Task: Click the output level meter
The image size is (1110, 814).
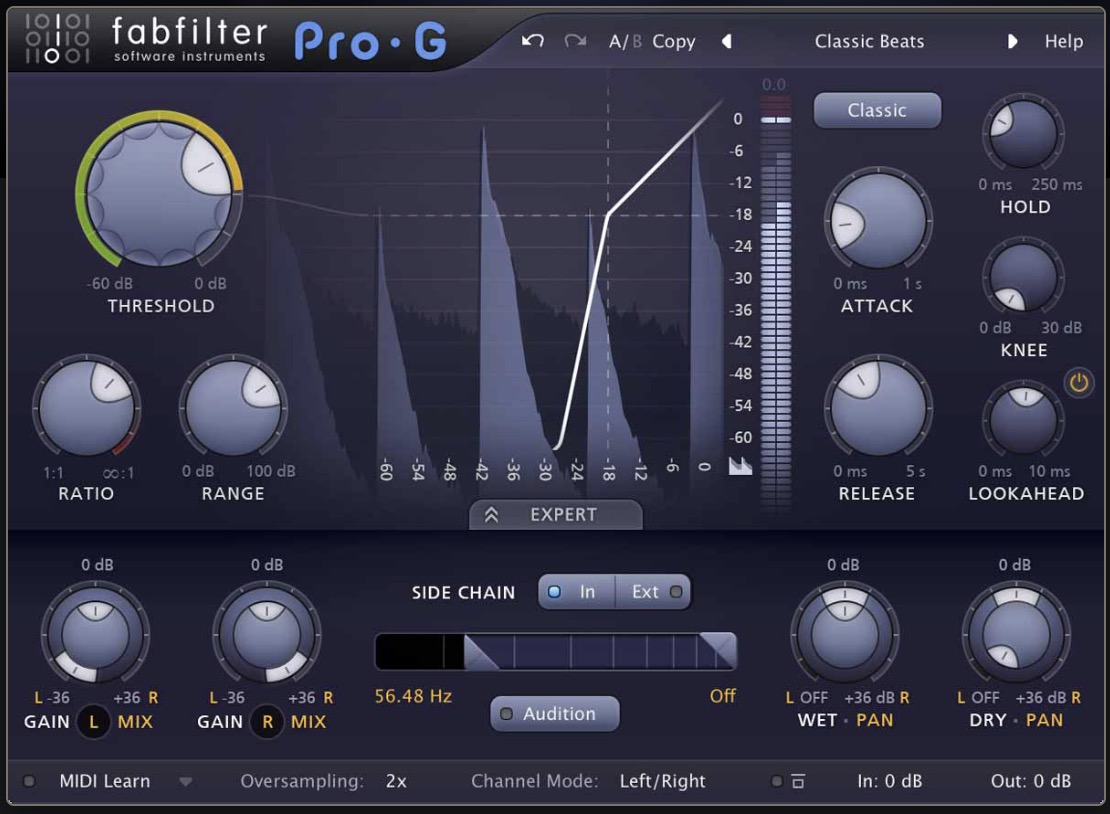Action: coord(776,304)
